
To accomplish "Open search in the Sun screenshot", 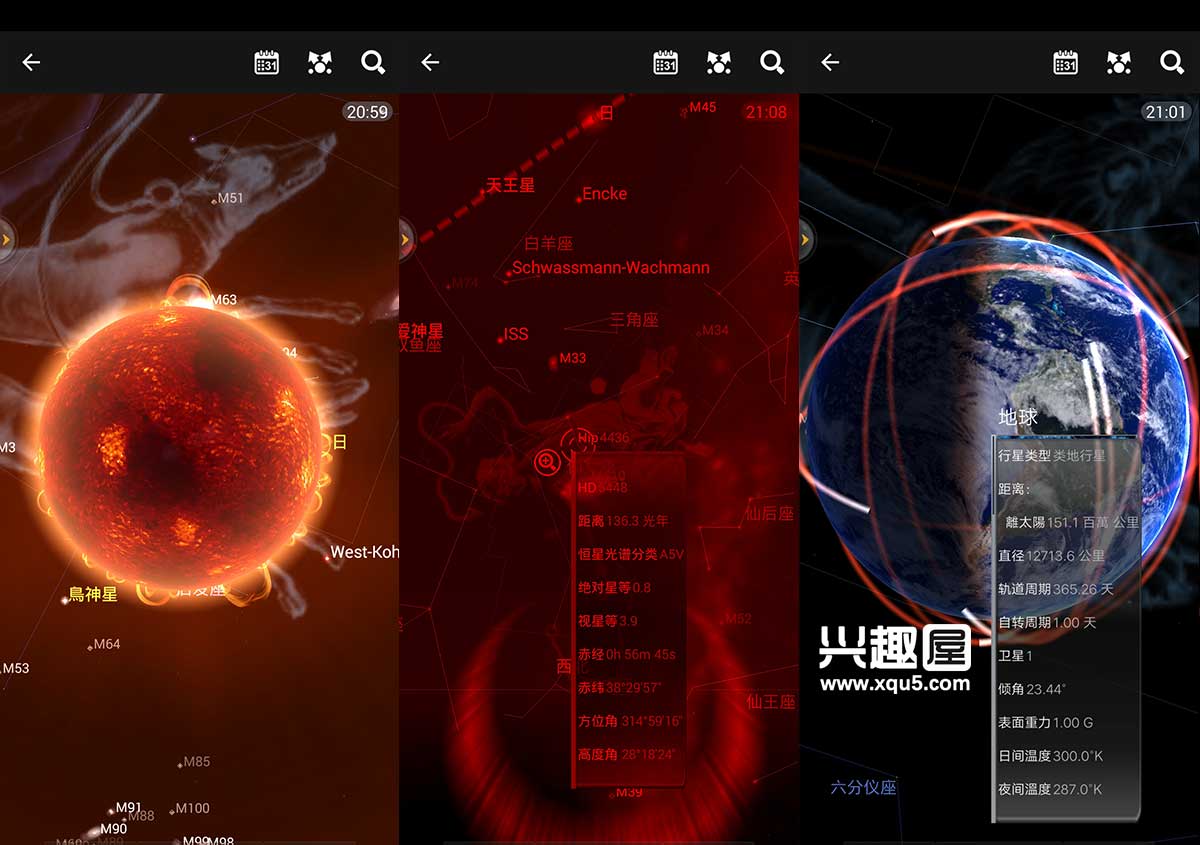I will click(x=373, y=62).
